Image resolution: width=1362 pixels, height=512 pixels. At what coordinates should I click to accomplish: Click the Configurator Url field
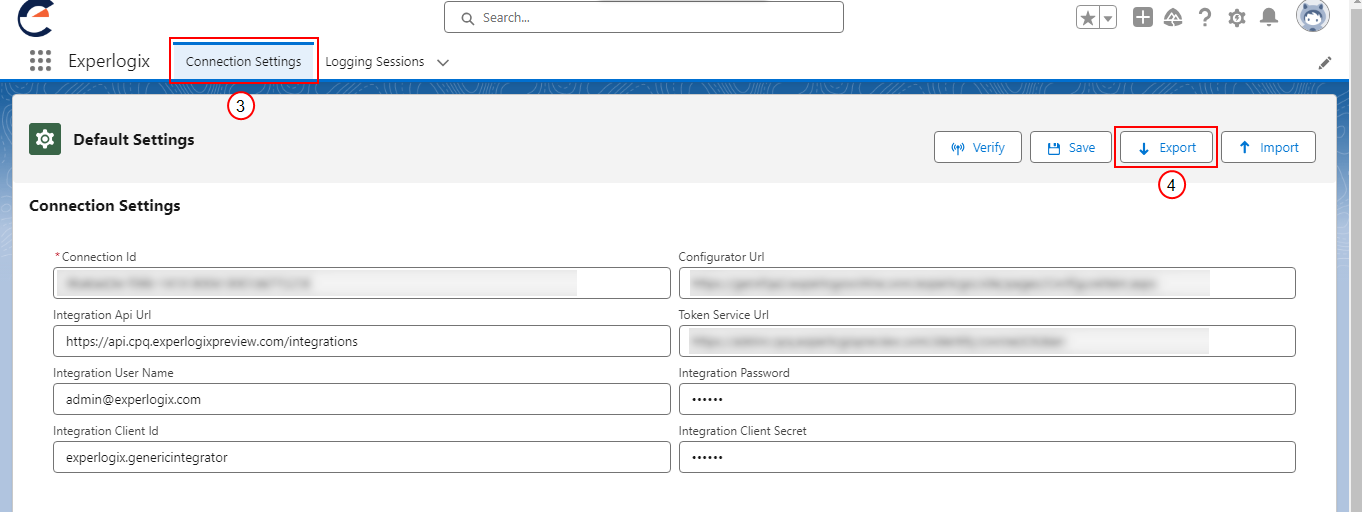pos(987,283)
